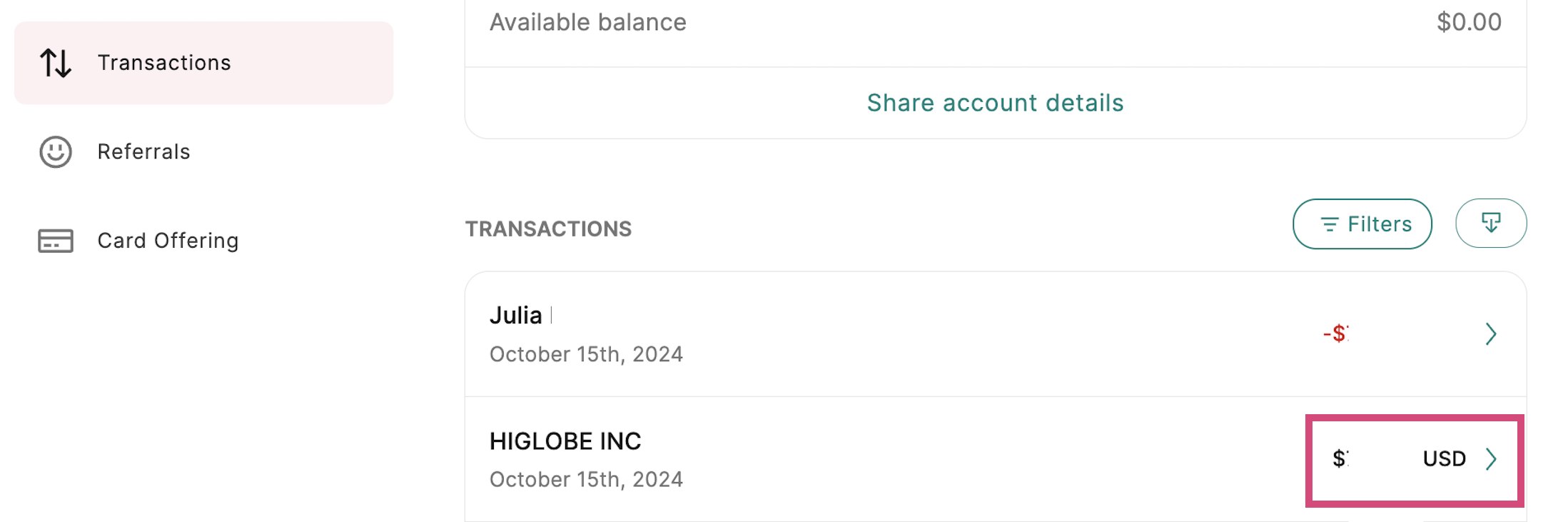Click the up-down arrows Transactions icon
Screen dimensions: 1568x522
pos(56,63)
